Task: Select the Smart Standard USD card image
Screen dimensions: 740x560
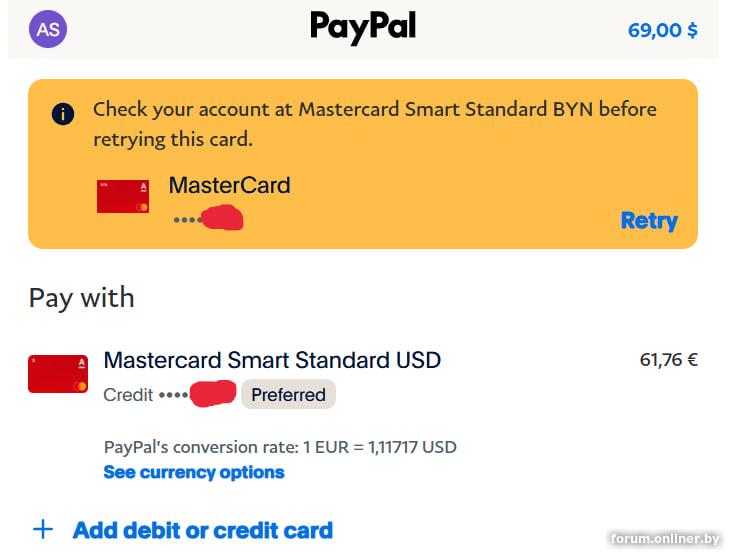Action: [x=58, y=372]
